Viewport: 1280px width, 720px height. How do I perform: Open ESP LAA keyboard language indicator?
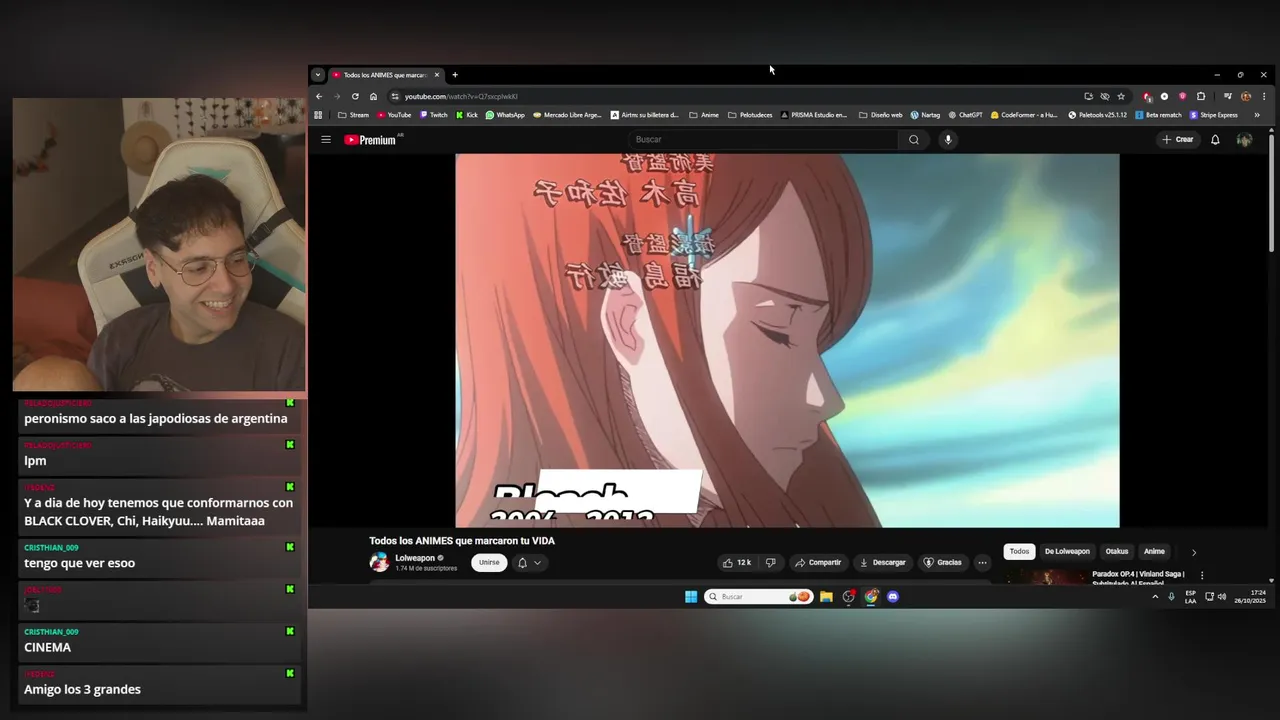(1190, 597)
